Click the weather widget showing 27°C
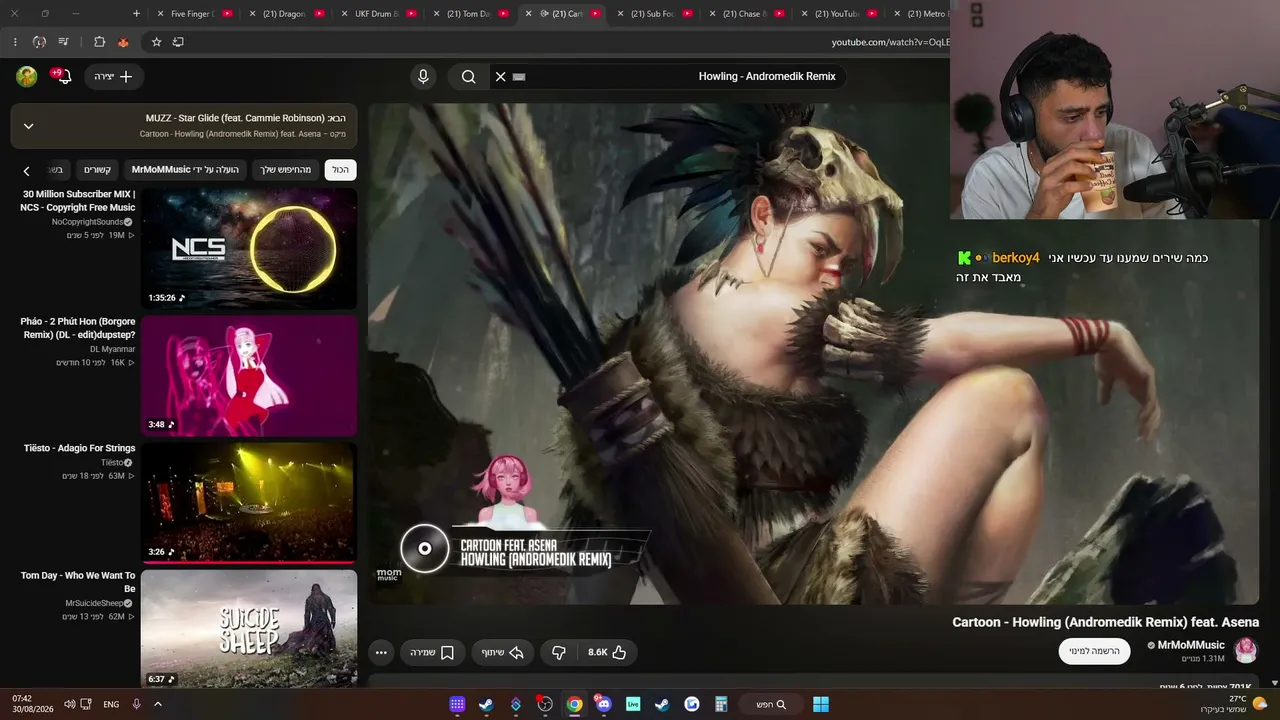The image size is (1280, 720). (x=1232, y=704)
